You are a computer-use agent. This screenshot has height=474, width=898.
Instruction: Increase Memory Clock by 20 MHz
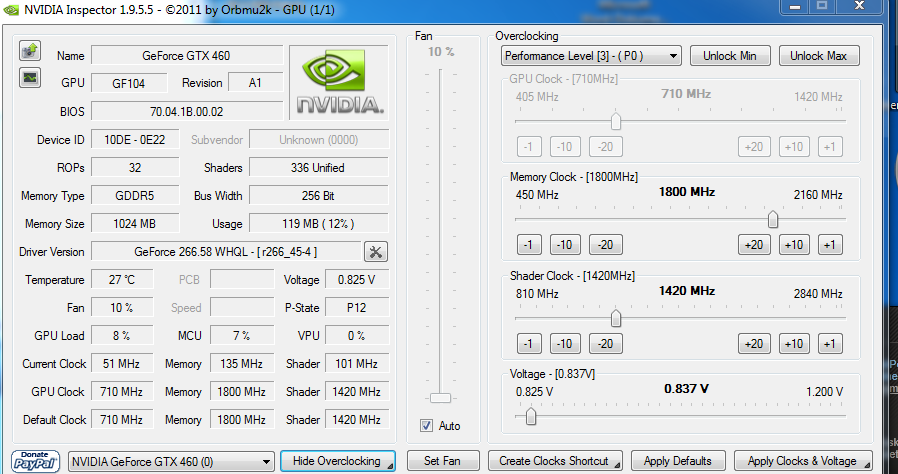(754, 245)
